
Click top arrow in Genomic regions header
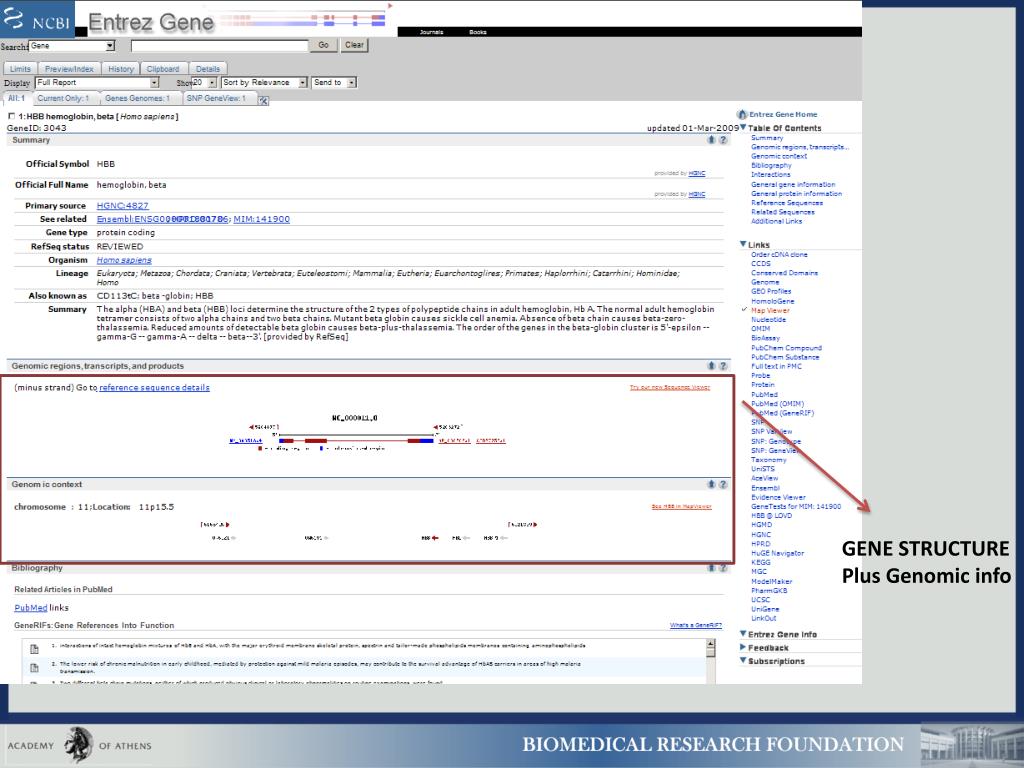pos(712,366)
